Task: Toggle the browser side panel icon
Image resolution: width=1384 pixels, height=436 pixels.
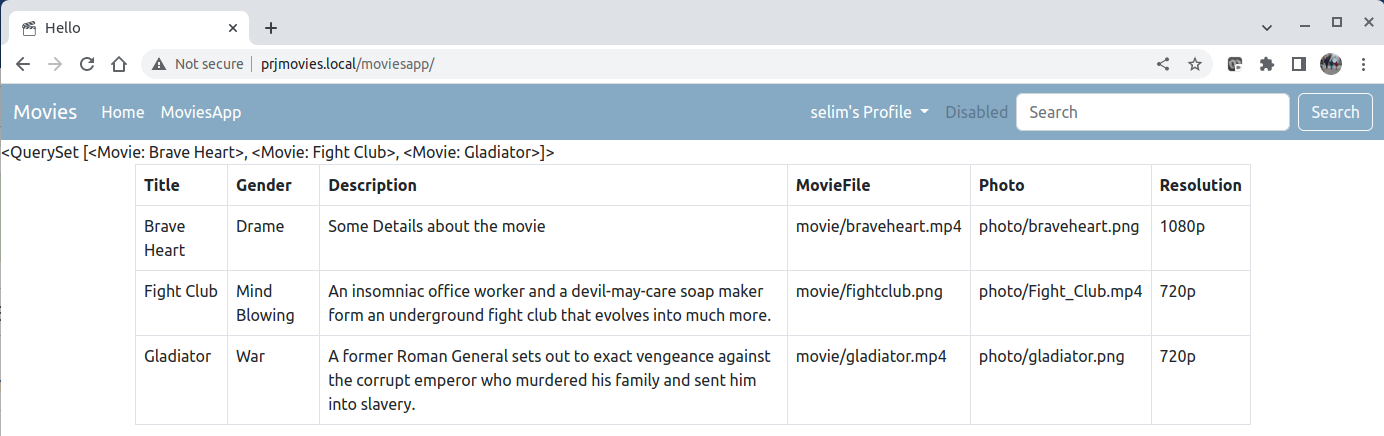Action: coord(1299,64)
